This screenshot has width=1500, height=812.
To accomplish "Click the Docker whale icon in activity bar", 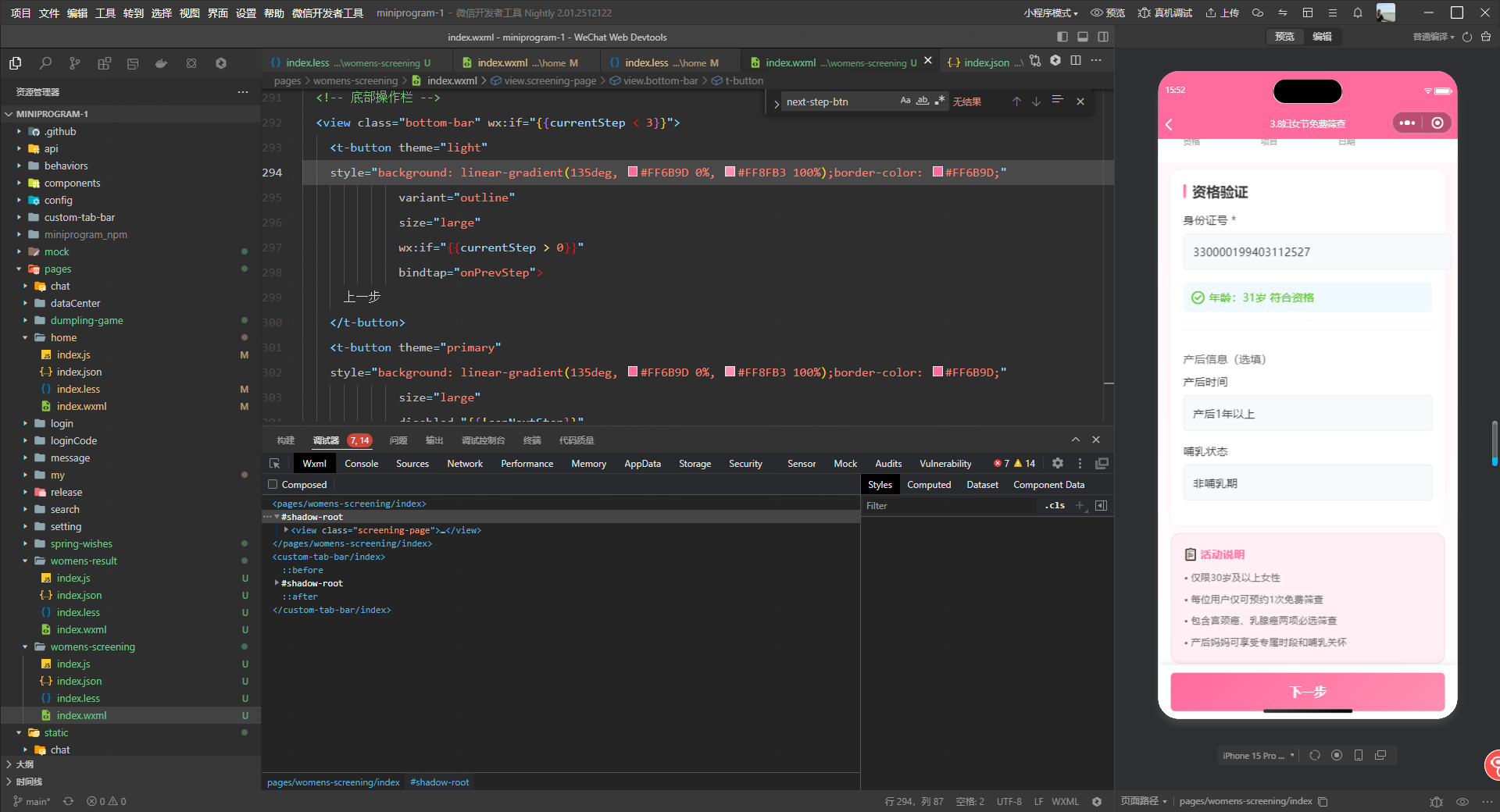I will pyautogui.click(x=162, y=63).
